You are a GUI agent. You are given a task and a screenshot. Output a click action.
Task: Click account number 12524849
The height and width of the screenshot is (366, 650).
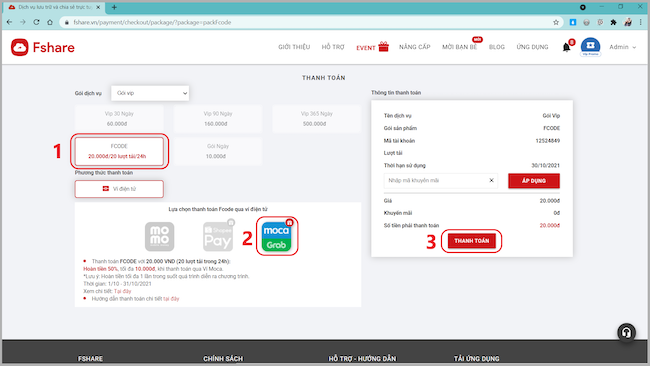pos(548,141)
